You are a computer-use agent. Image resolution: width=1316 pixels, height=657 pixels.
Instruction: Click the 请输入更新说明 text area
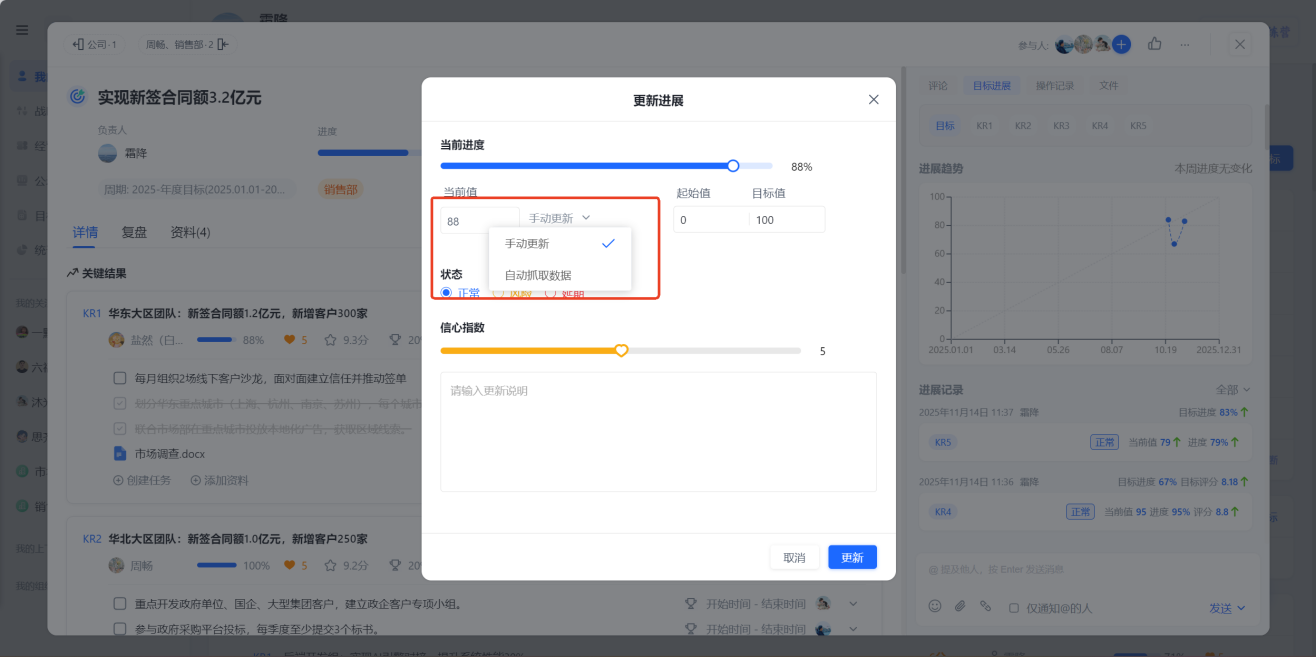click(x=658, y=432)
